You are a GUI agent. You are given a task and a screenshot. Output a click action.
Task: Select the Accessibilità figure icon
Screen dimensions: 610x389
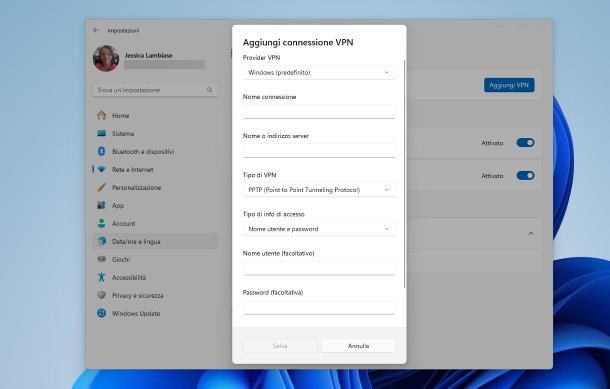(102, 277)
